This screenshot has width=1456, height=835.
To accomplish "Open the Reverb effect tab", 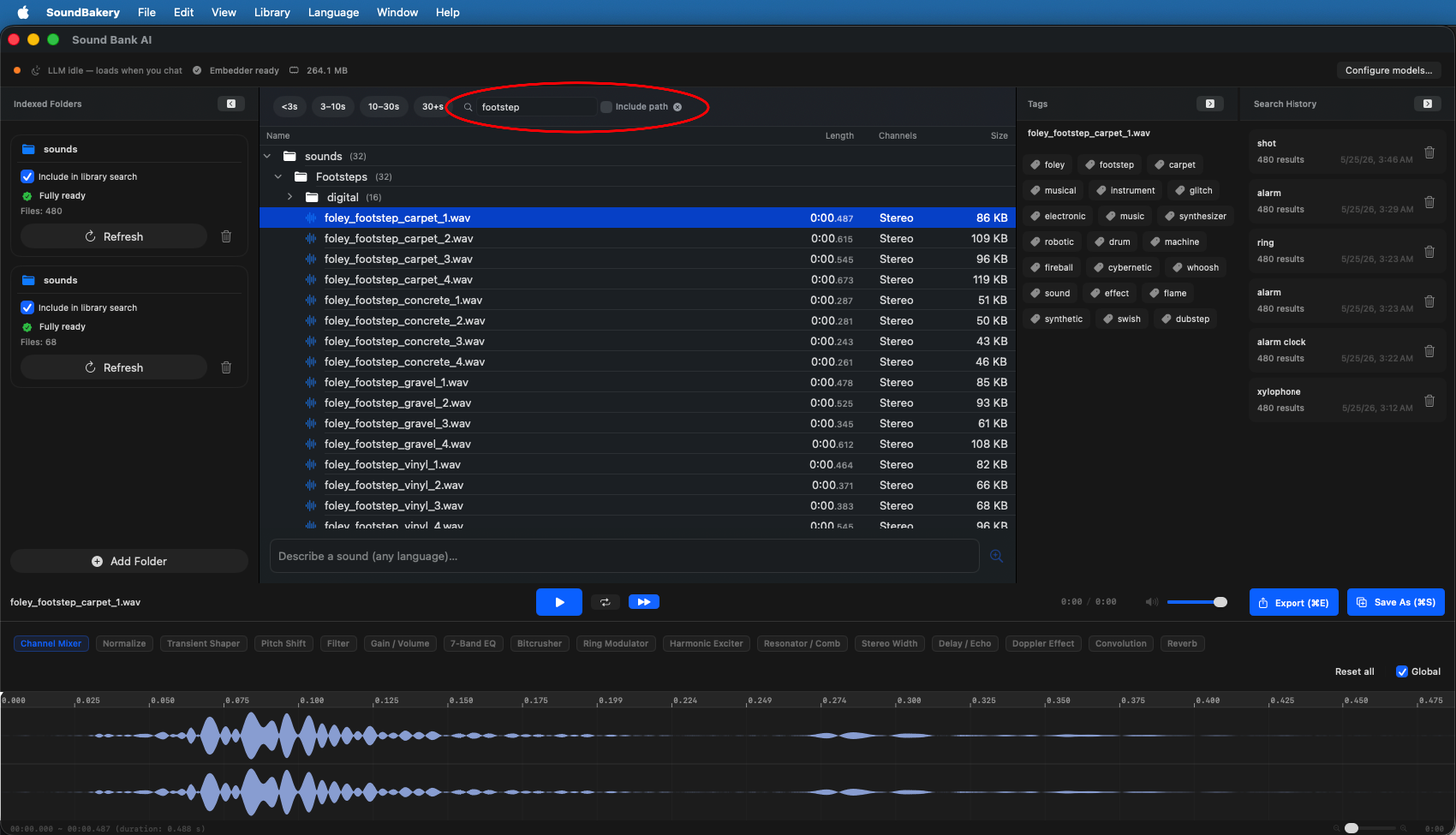I will [1182, 643].
